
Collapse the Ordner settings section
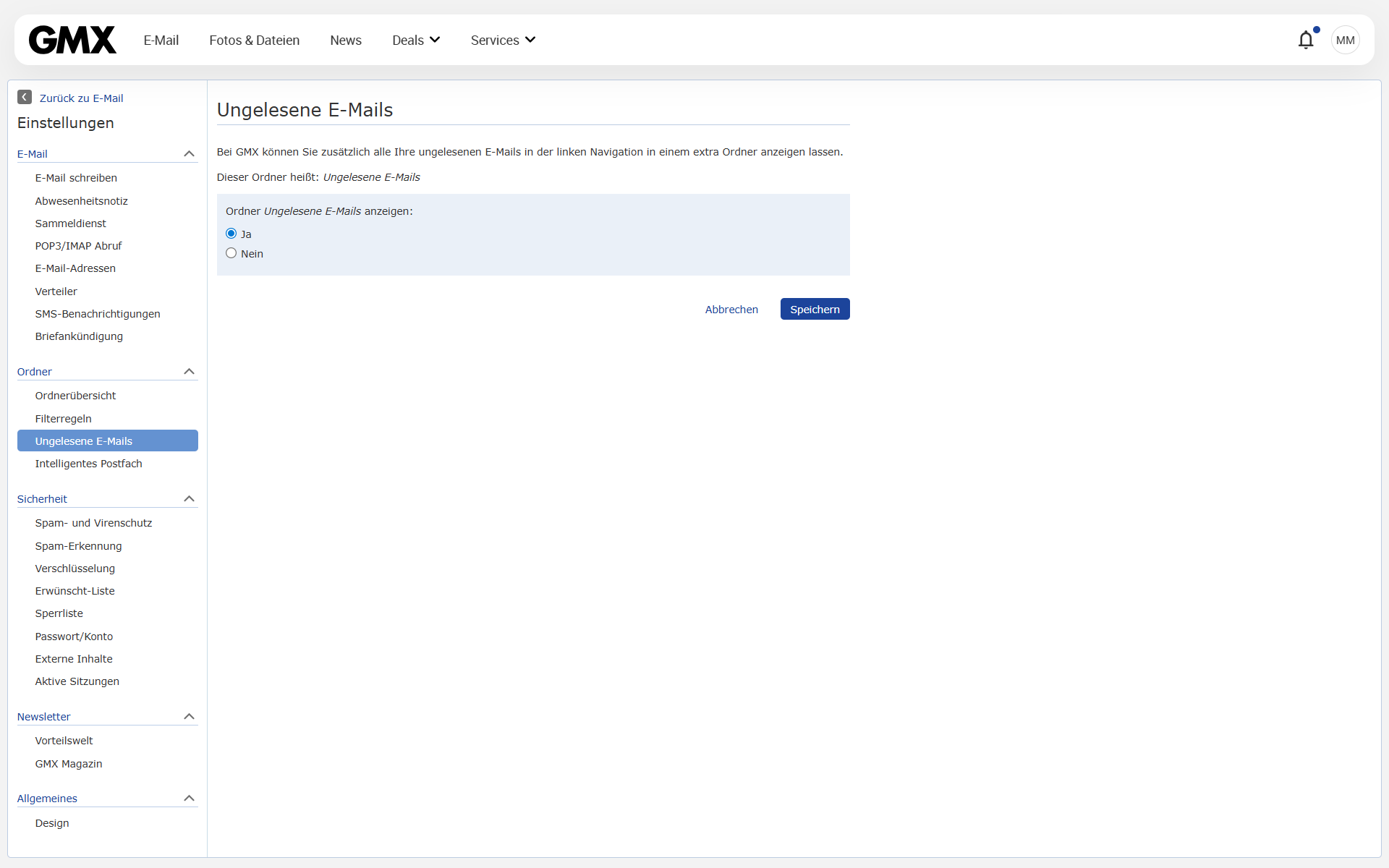[x=189, y=371]
